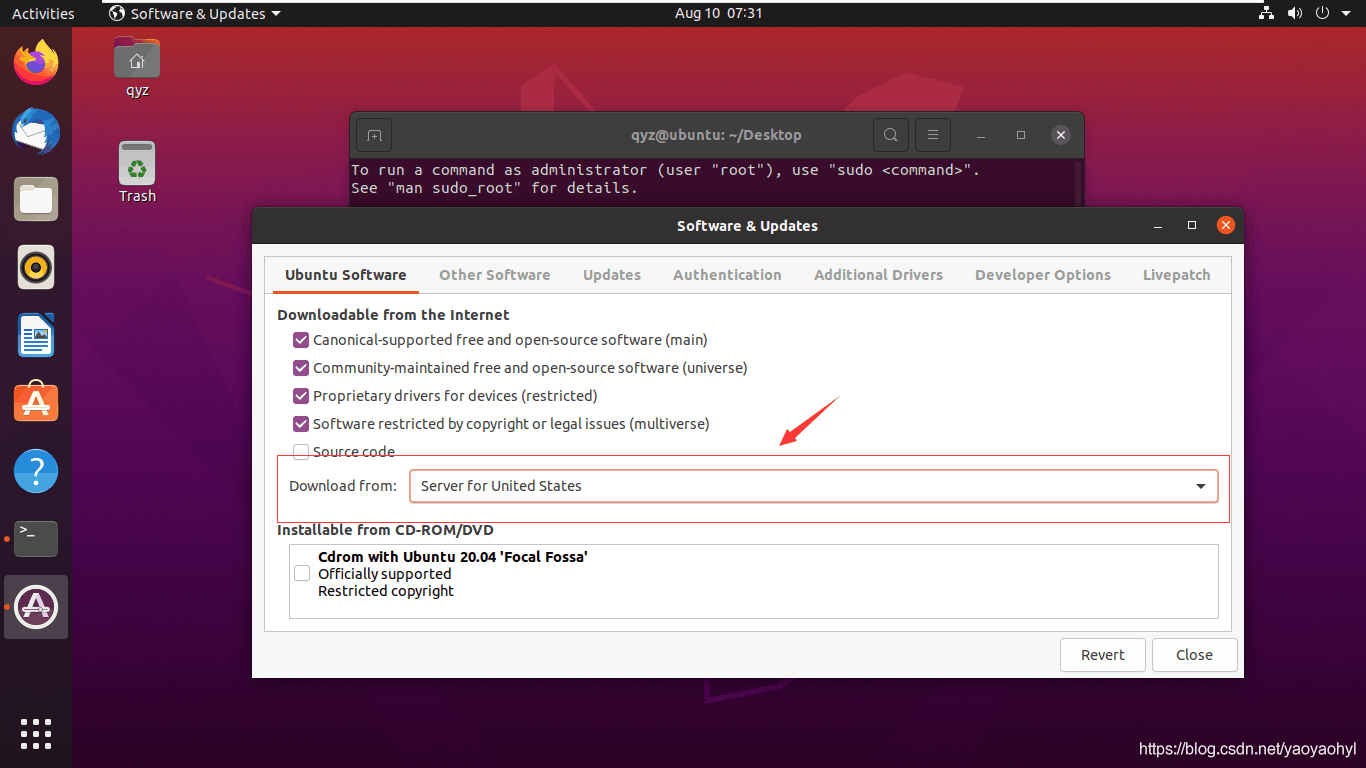Open the clock showing Aug 10 07:31
The image size is (1366, 768).
[719, 13]
